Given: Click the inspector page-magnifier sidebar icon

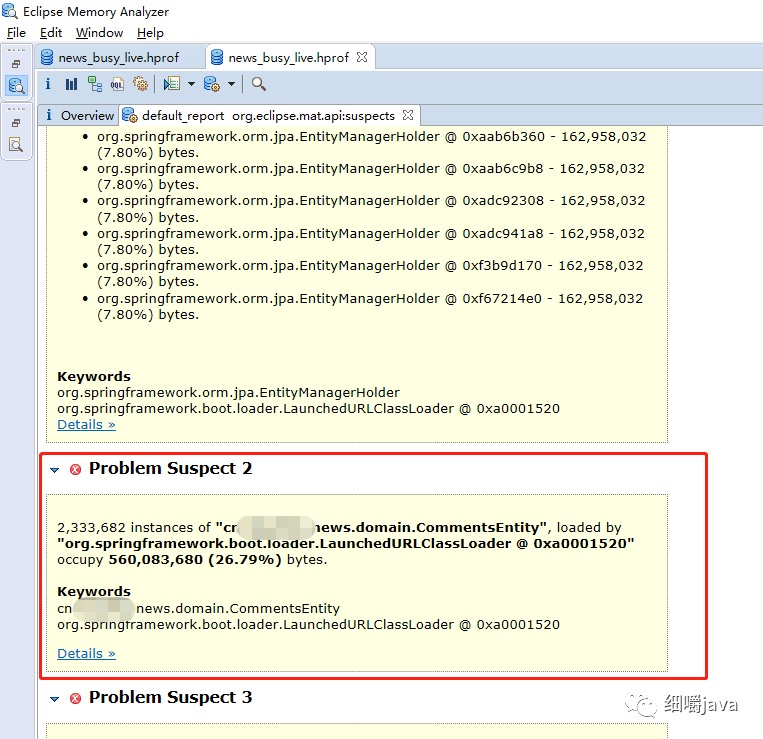Looking at the screenshot, I should point(16,144).
